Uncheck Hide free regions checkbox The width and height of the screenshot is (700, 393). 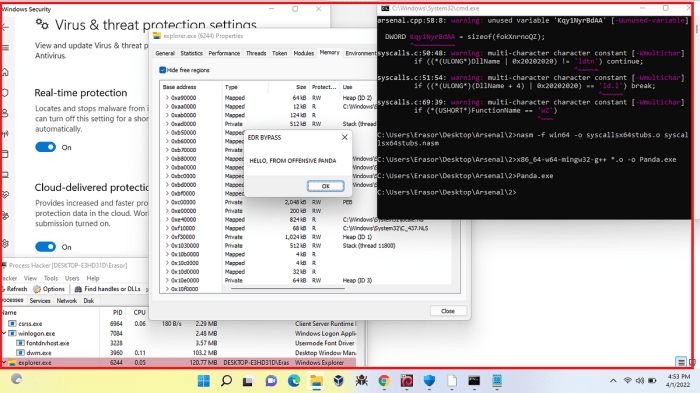162,70
